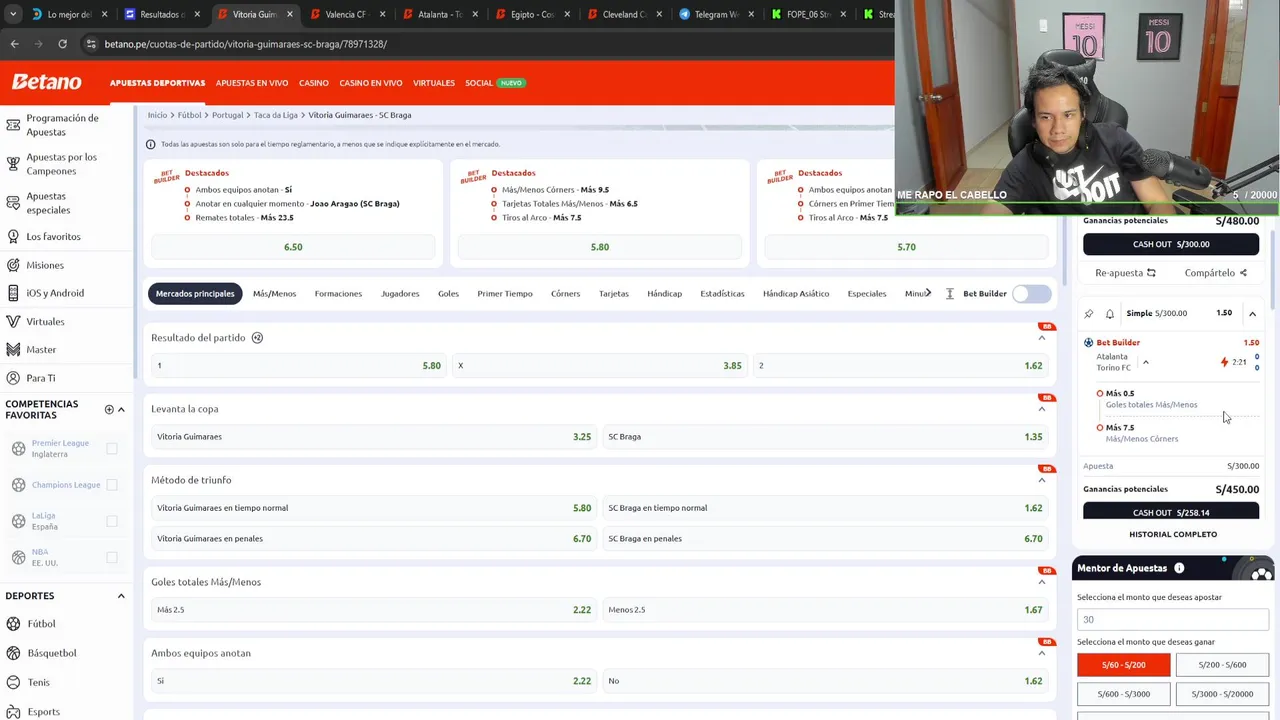Screen dimensions: 1280x720
Task: Select the Córners market tab
Action: point(565,294)
